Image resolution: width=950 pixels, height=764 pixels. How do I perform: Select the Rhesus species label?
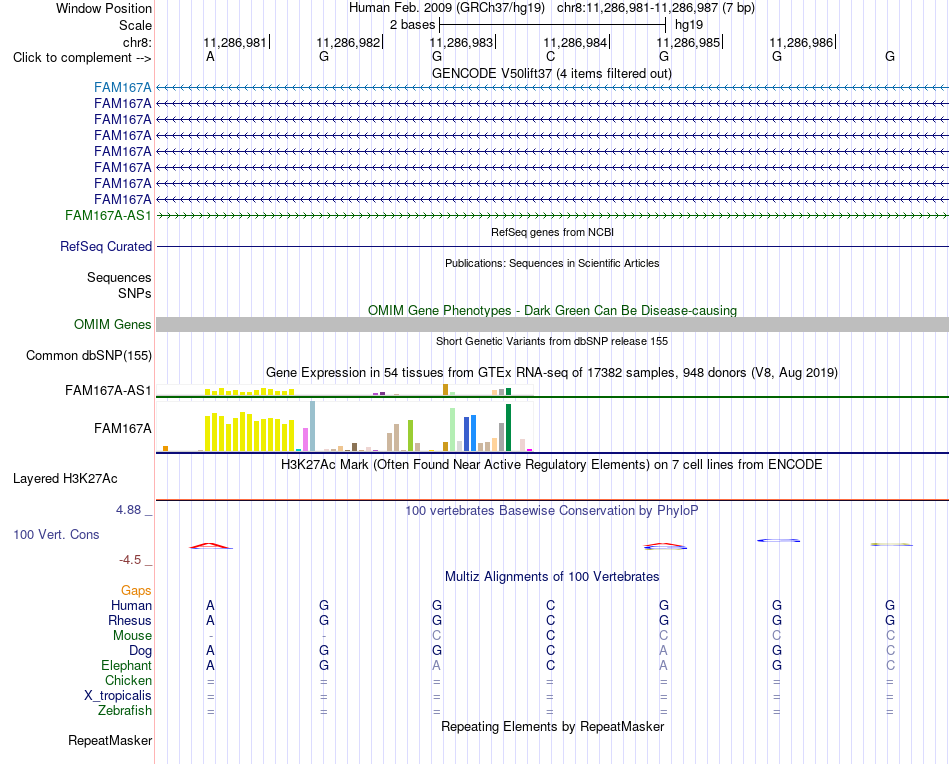coord(130,620)
